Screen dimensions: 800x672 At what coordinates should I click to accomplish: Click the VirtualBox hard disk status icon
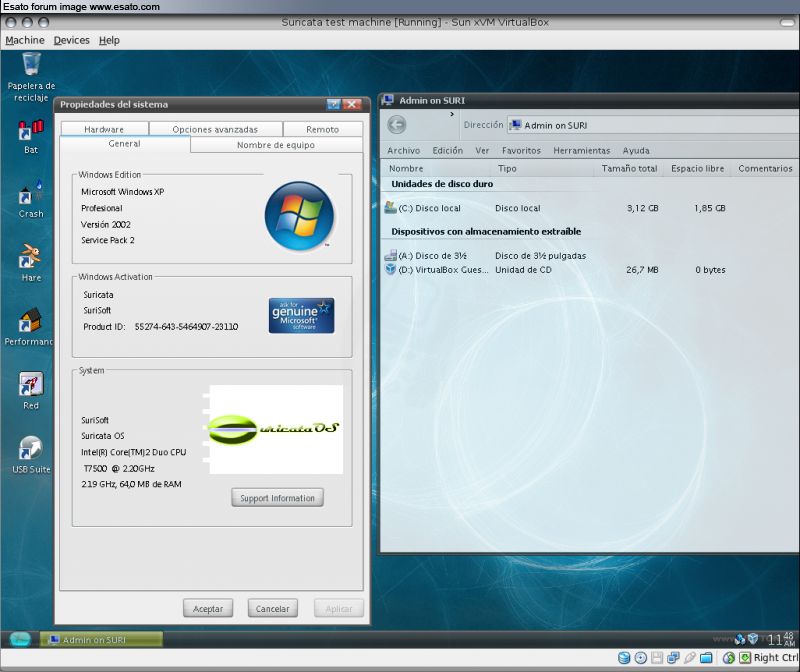click(x=623, y=658)
